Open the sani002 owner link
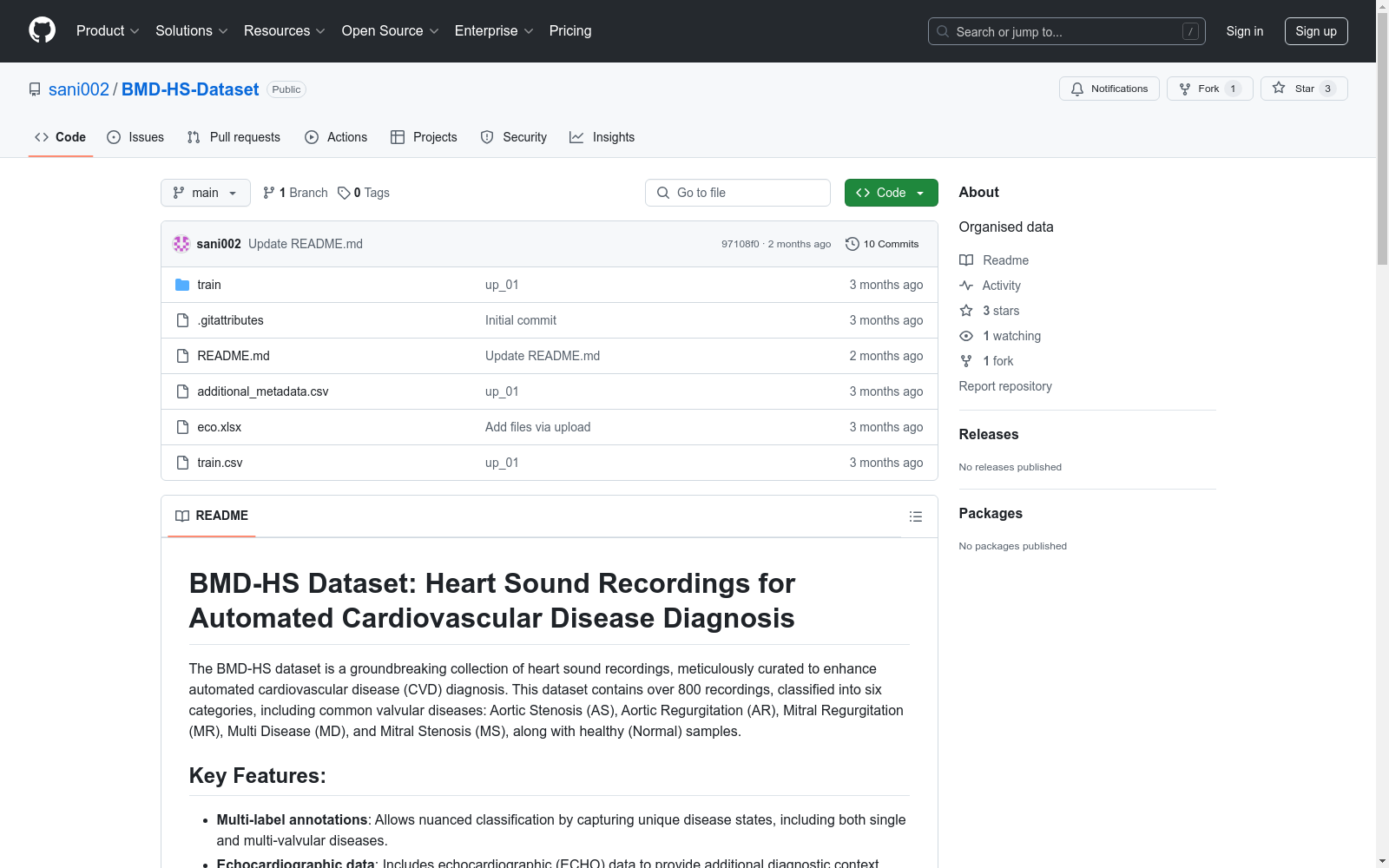This screenshot has width=1389, height=868. pos(79,89)
